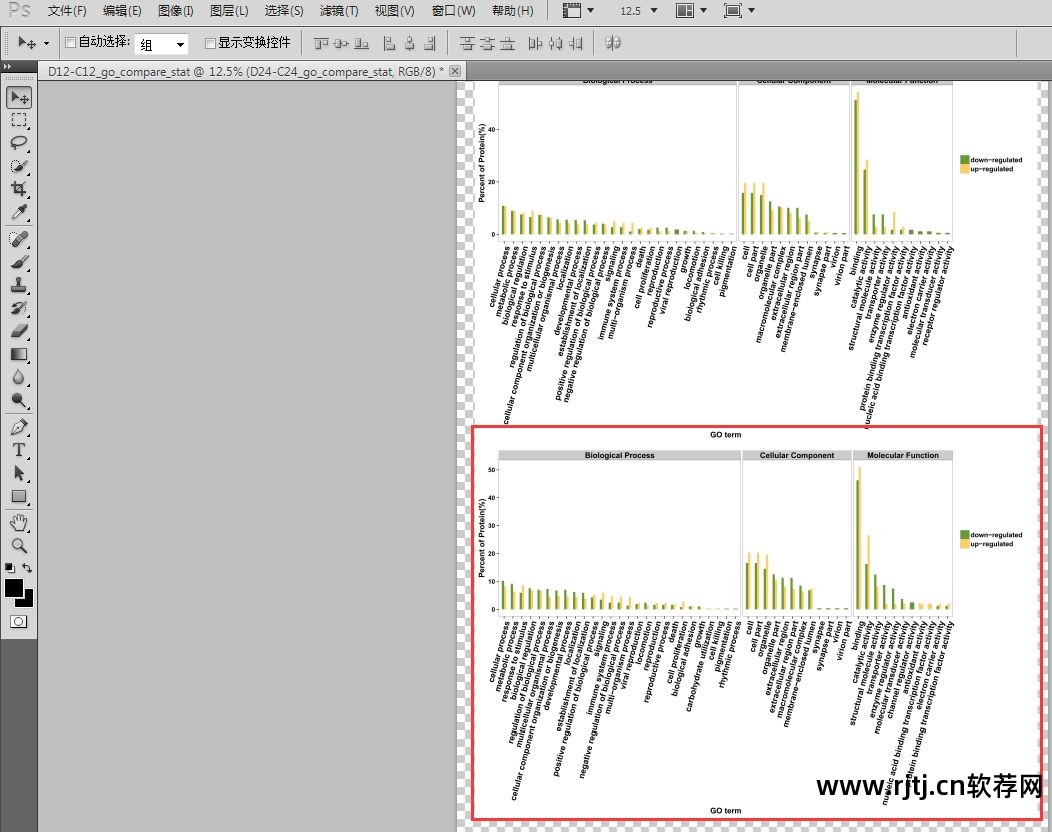Select the Pen tool
The height and width of the screenshot is (832, 1052).
coord(19,427)
